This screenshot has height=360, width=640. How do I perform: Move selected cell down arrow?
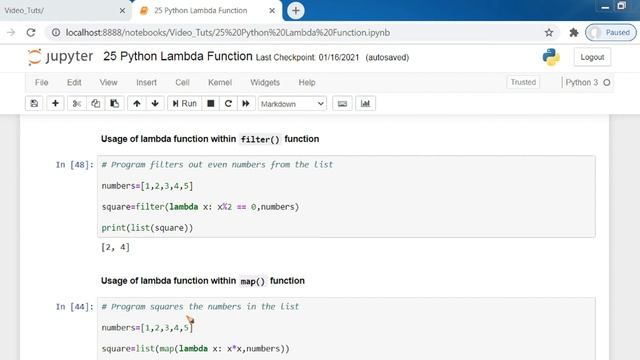click(155, 104)
